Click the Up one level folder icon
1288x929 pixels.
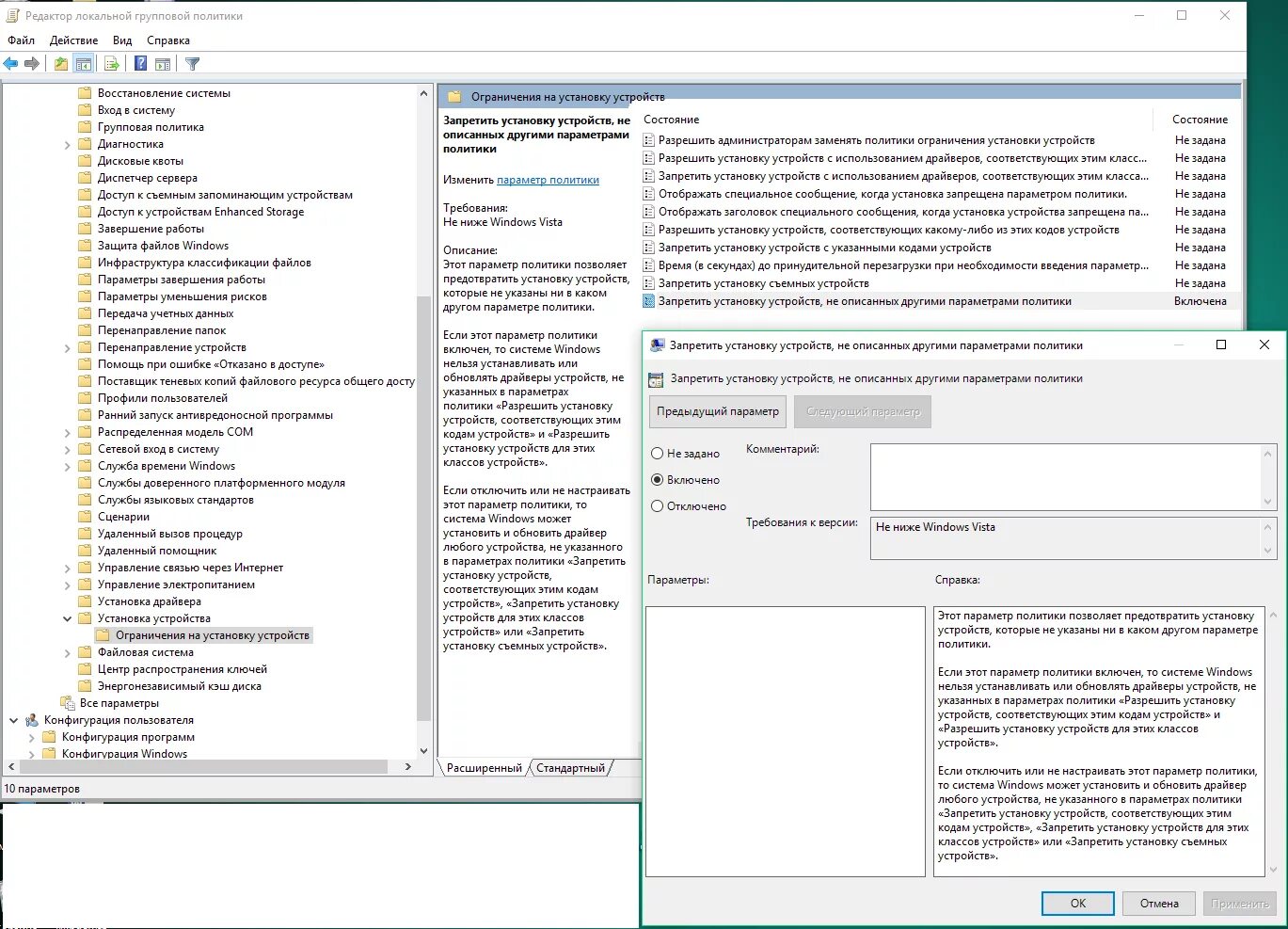[x=61, y=64]
